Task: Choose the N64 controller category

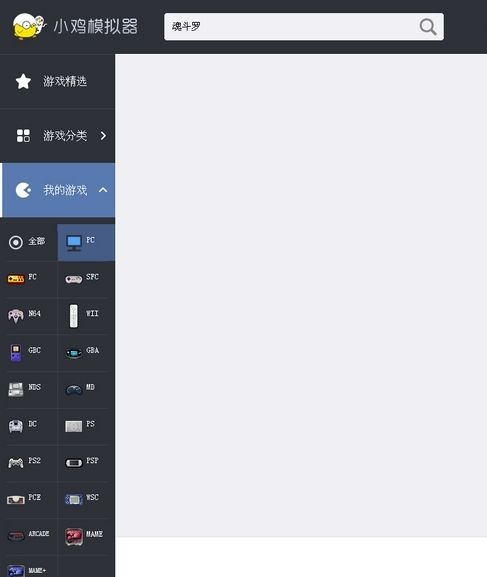Action: pos(29,316)
